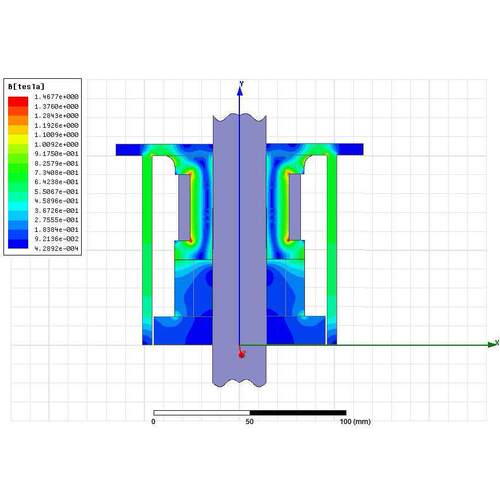Click the legend value 7.3408e-001
This screenshot has height=500, width=500.
click(57, 173)
